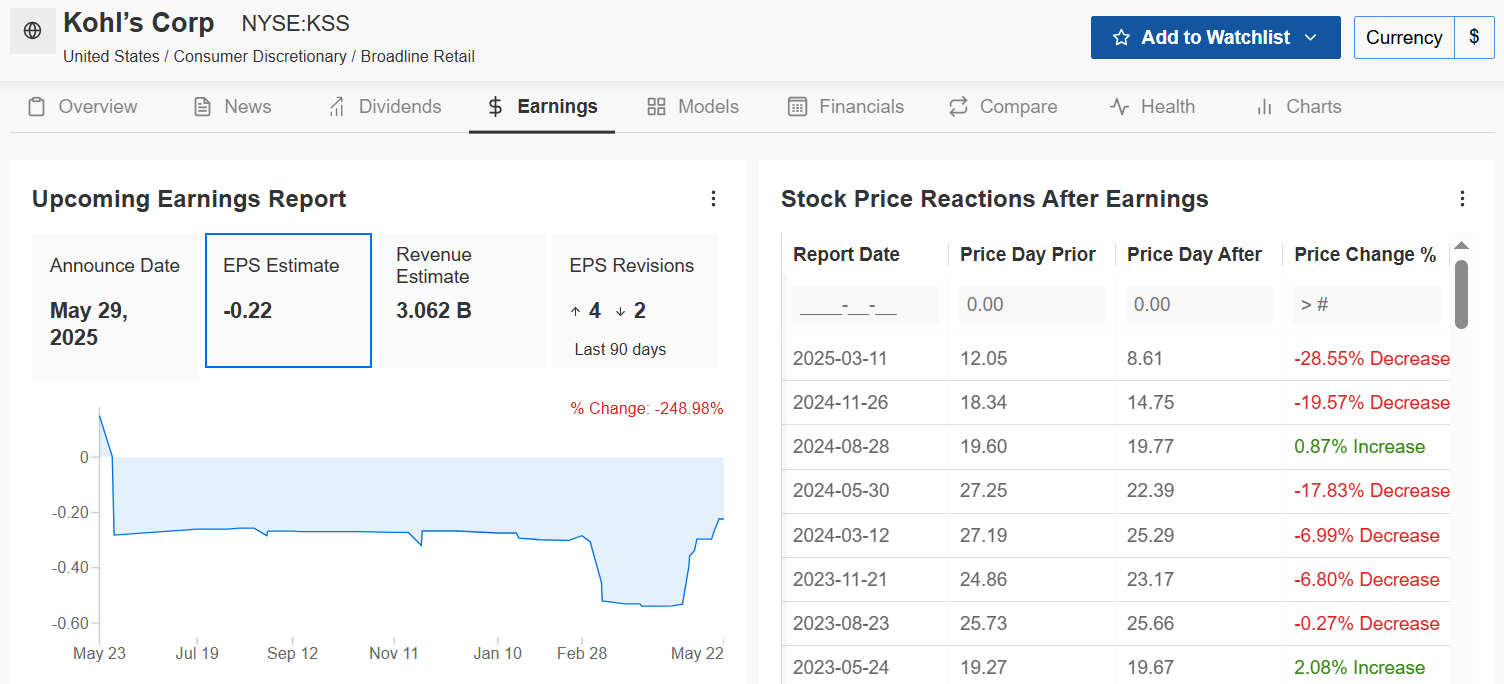The width and height of the screenshot is (1504, 684).
Task: Switch to the News tab
Action: (232, 107)
